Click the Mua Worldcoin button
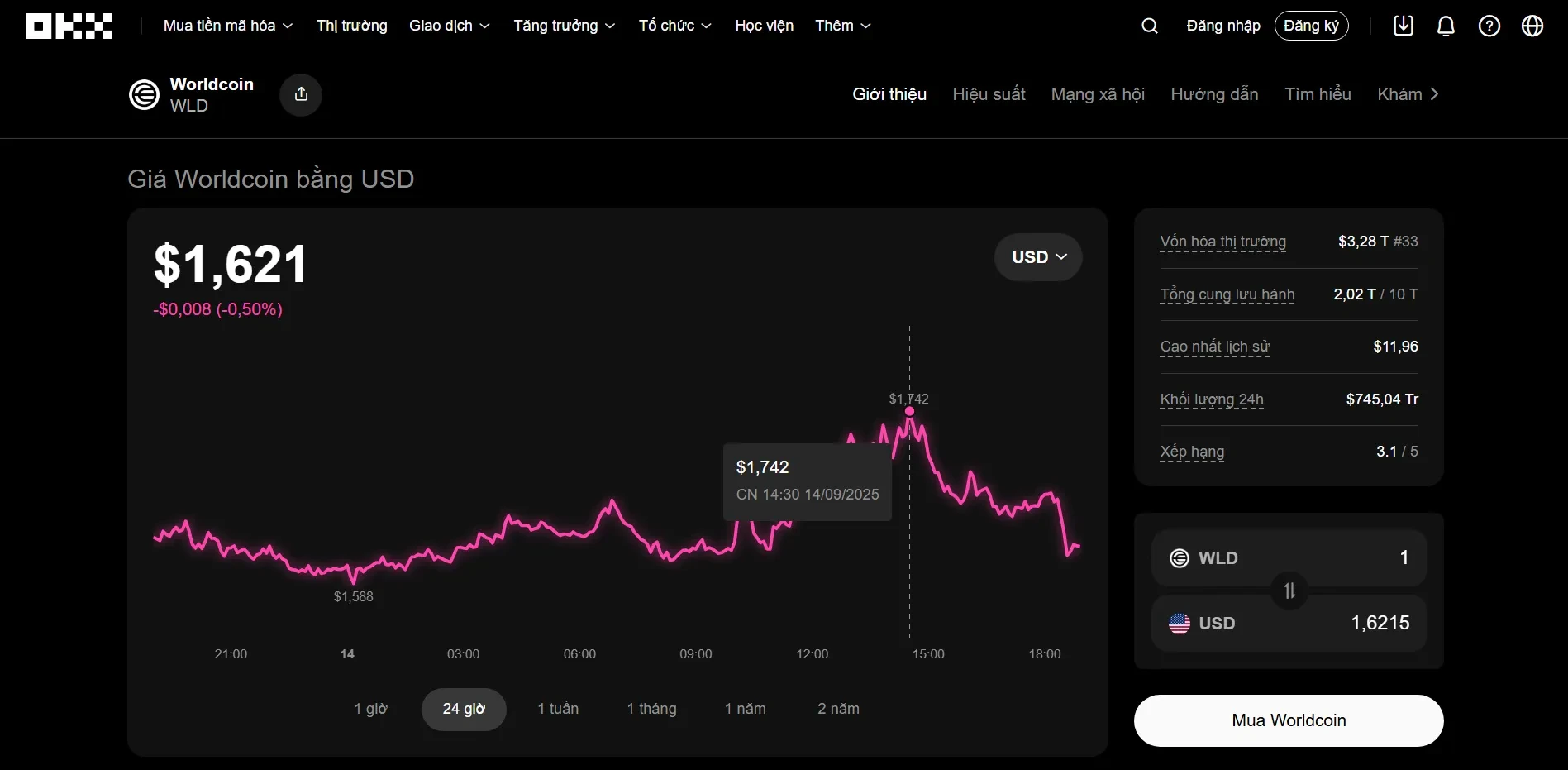This screenshot has height=770, width=1568. click(x=1288, y=720)
